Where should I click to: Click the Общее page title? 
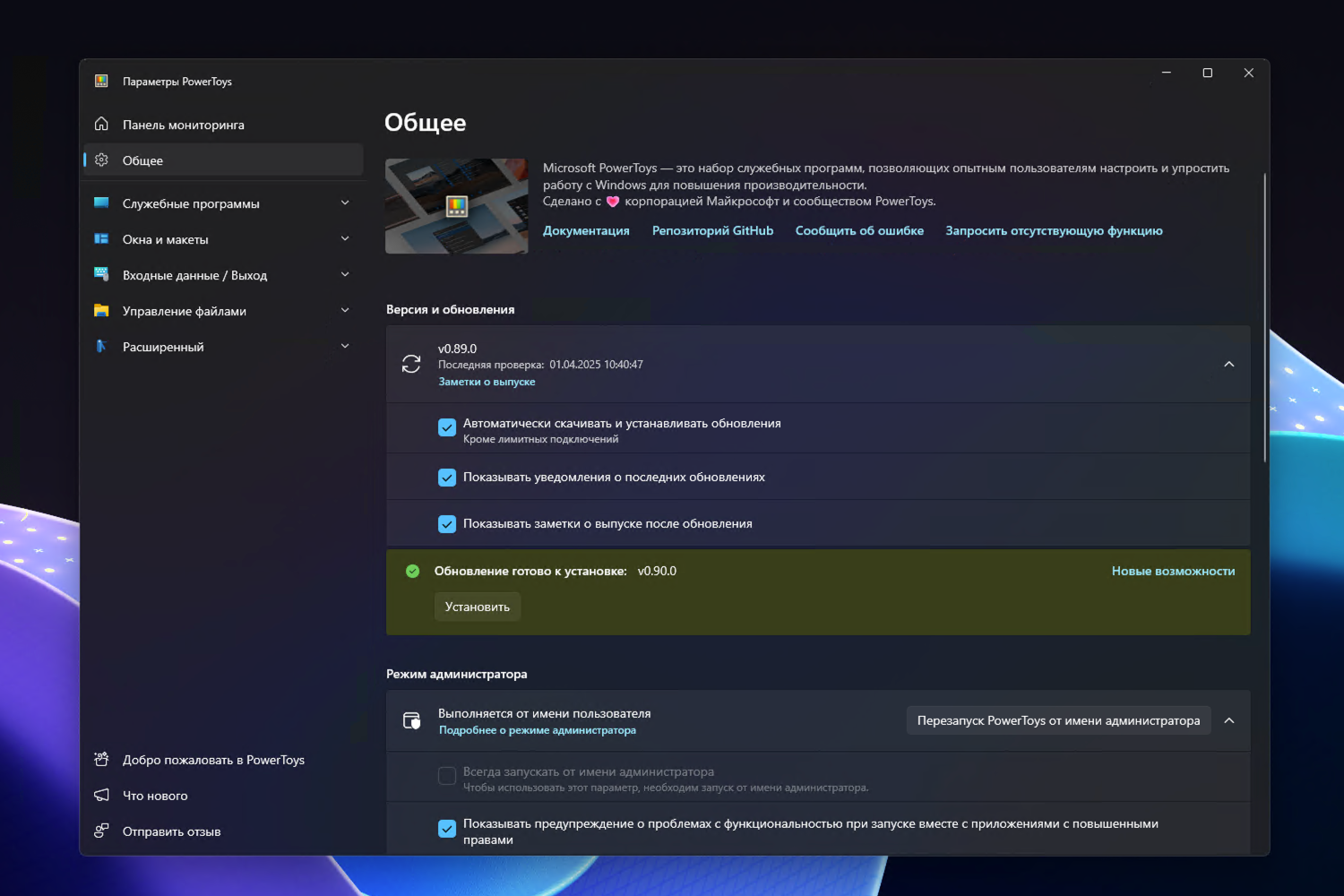click(x=425, y=123)
